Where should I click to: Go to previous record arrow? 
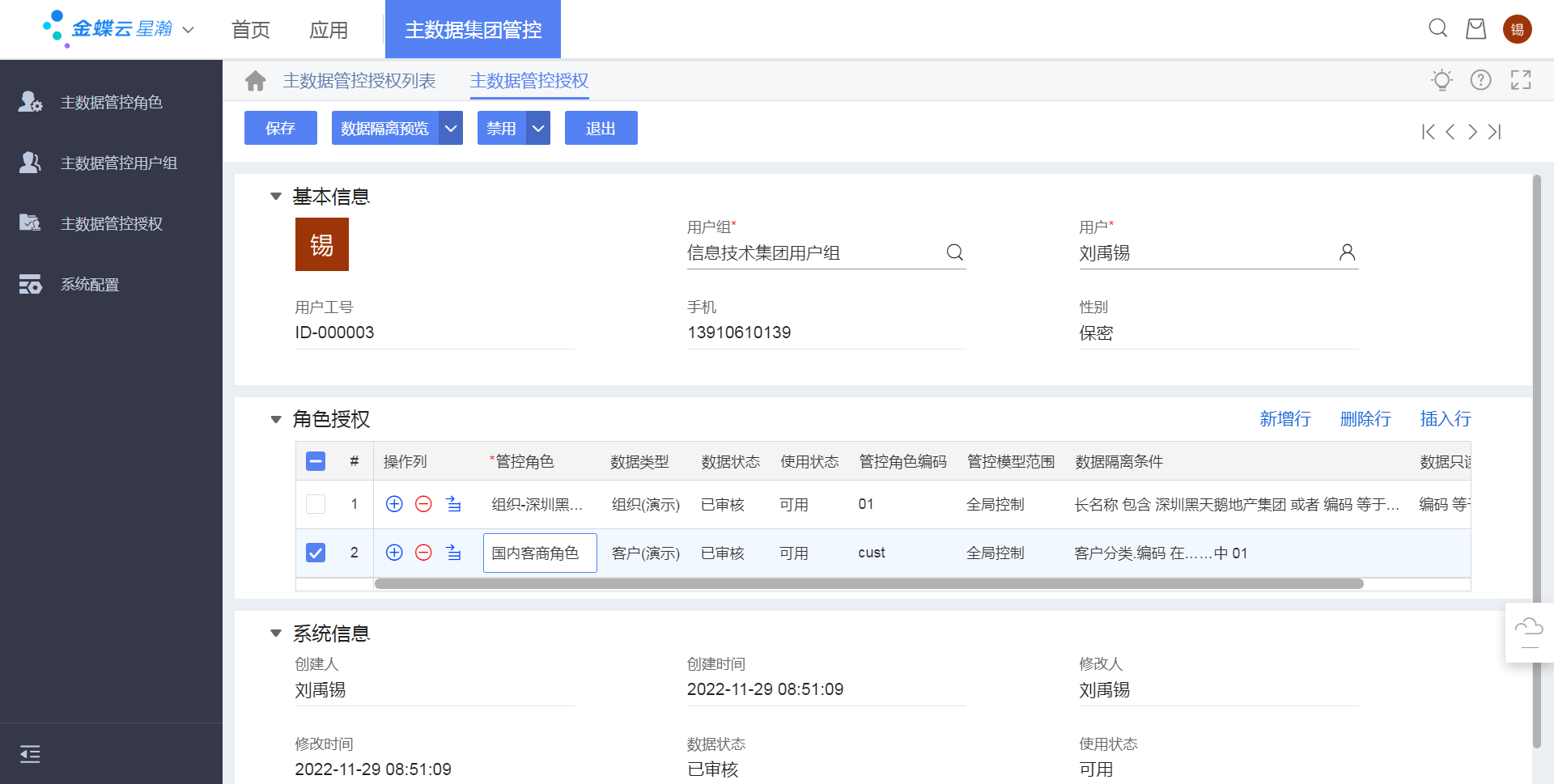(1450, 132)
